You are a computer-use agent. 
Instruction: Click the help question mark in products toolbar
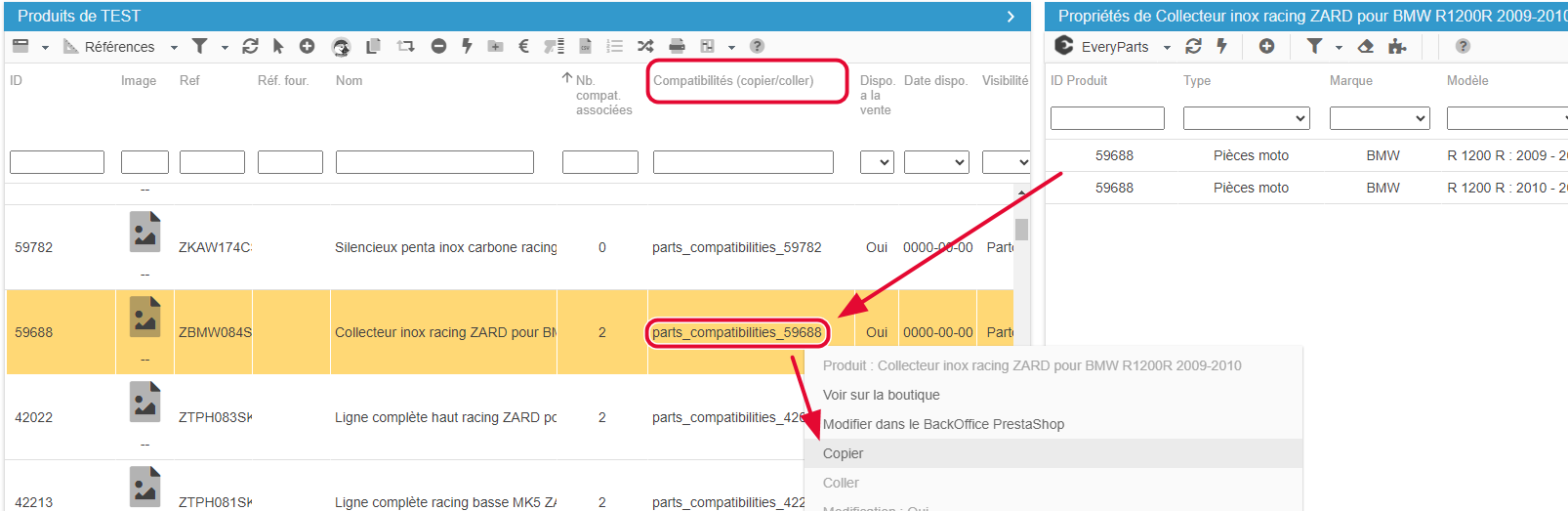coord(757,46)
